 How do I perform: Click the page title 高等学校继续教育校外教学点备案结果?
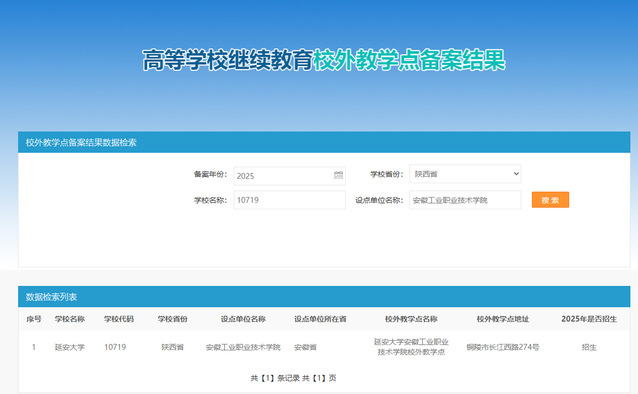tap(324, 60)
